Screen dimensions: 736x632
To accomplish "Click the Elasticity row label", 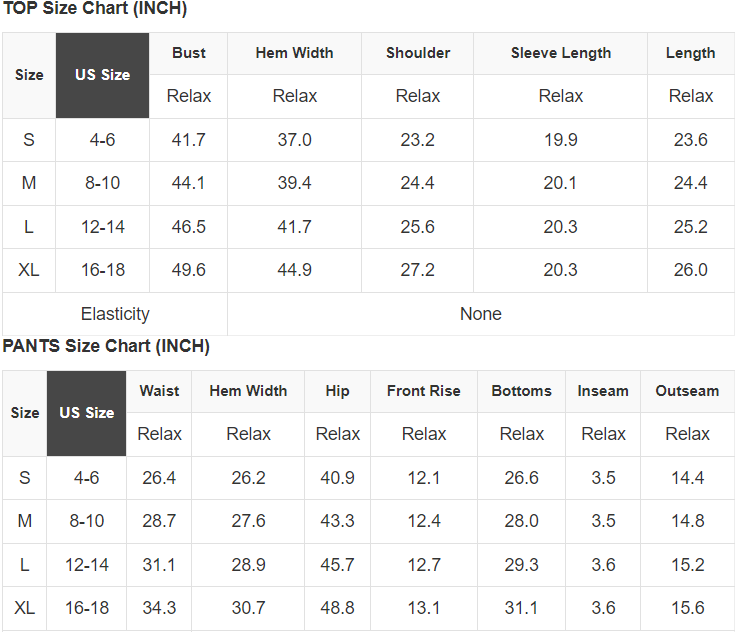I will coord(115,314).
